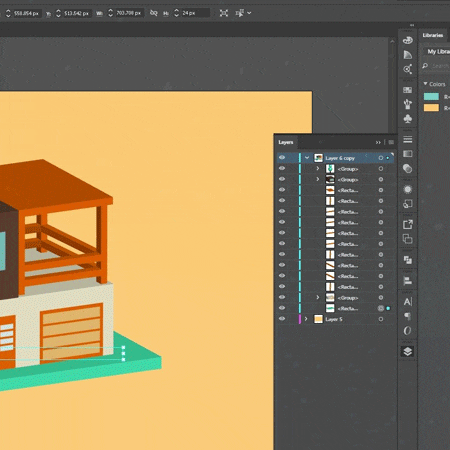Click the active Layers icon in the dock
Image resolution: width=450 pixels, height=450 pixels.
(407, 351)
